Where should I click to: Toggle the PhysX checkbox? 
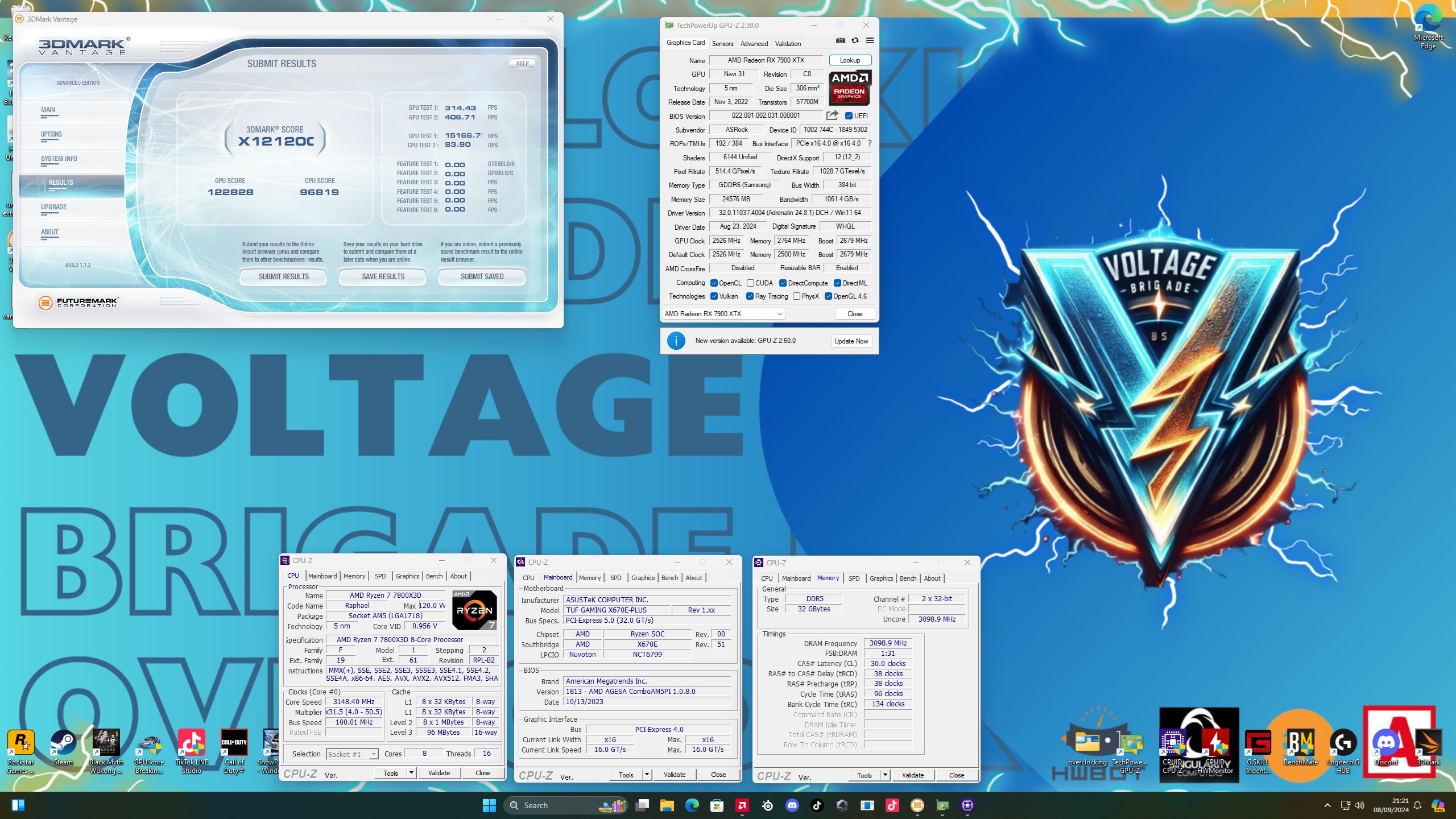click(796, 296)
